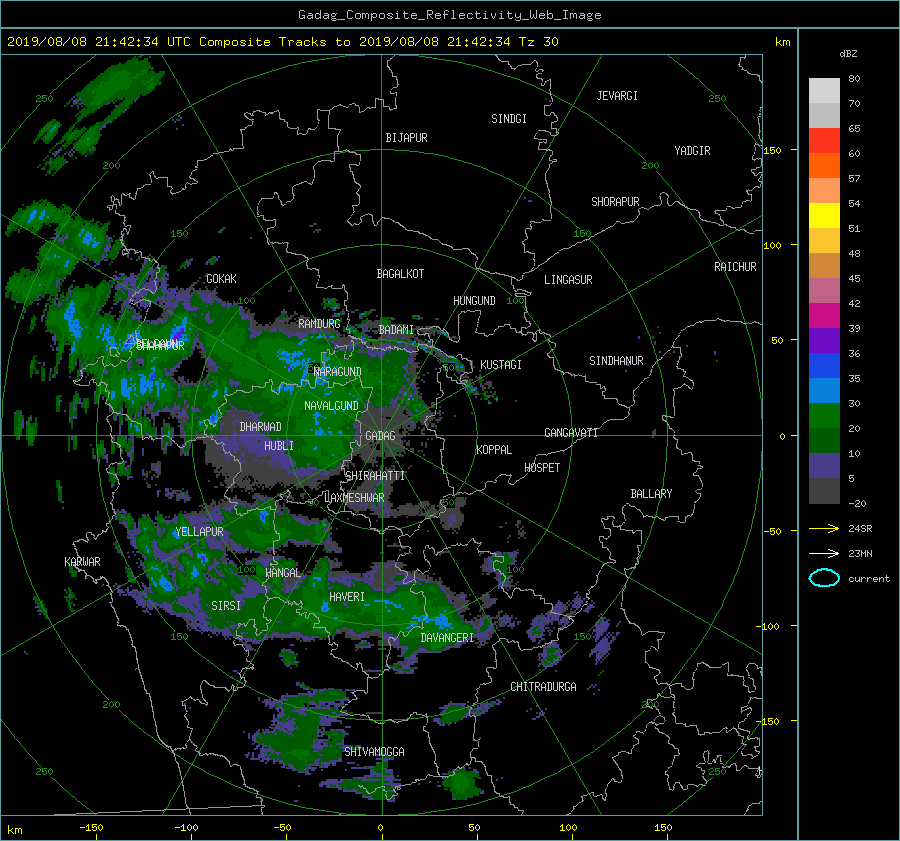Click the NARAGUND city label

coord(338,372)
